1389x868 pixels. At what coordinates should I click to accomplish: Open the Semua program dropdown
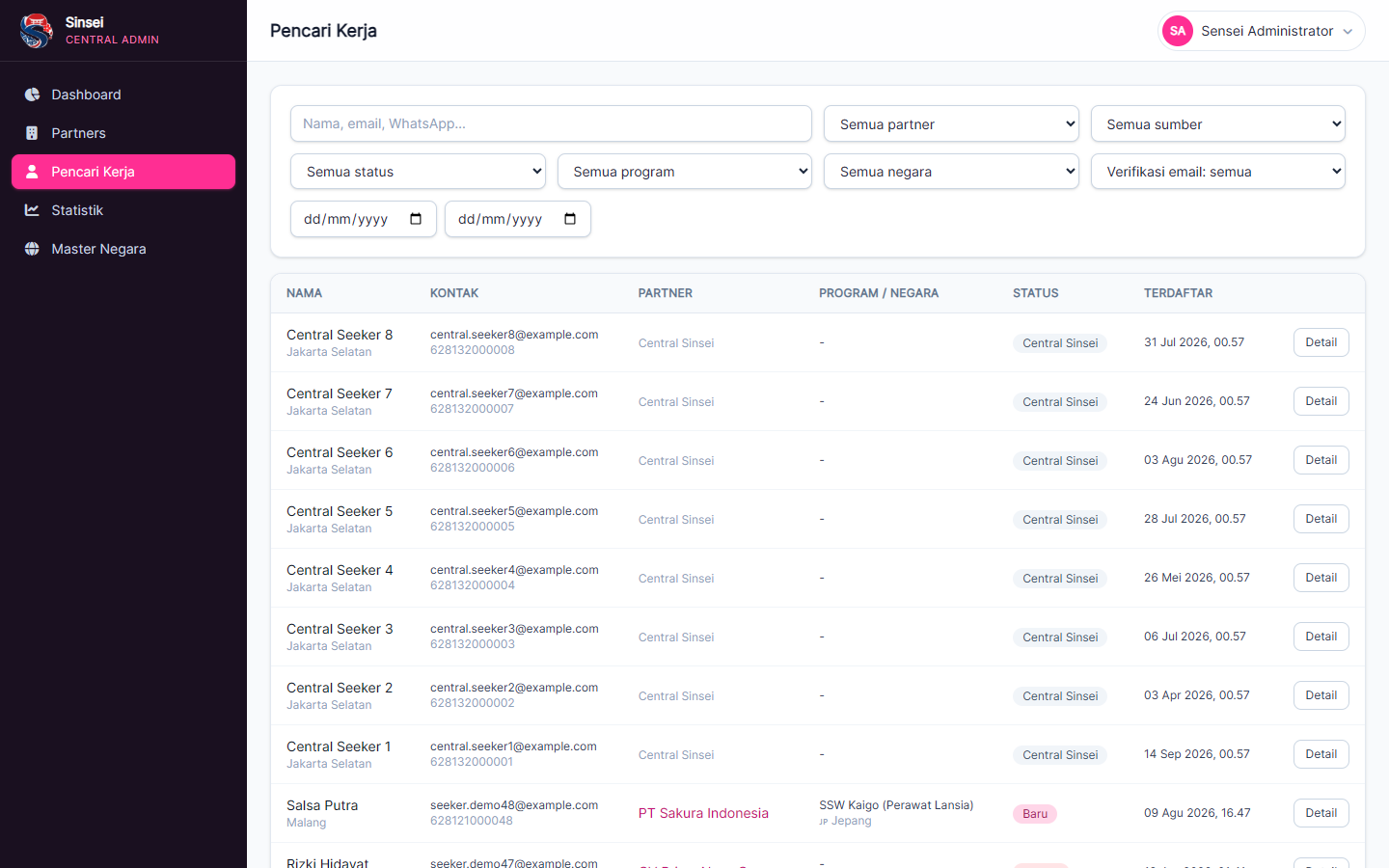tap(685, 172)
